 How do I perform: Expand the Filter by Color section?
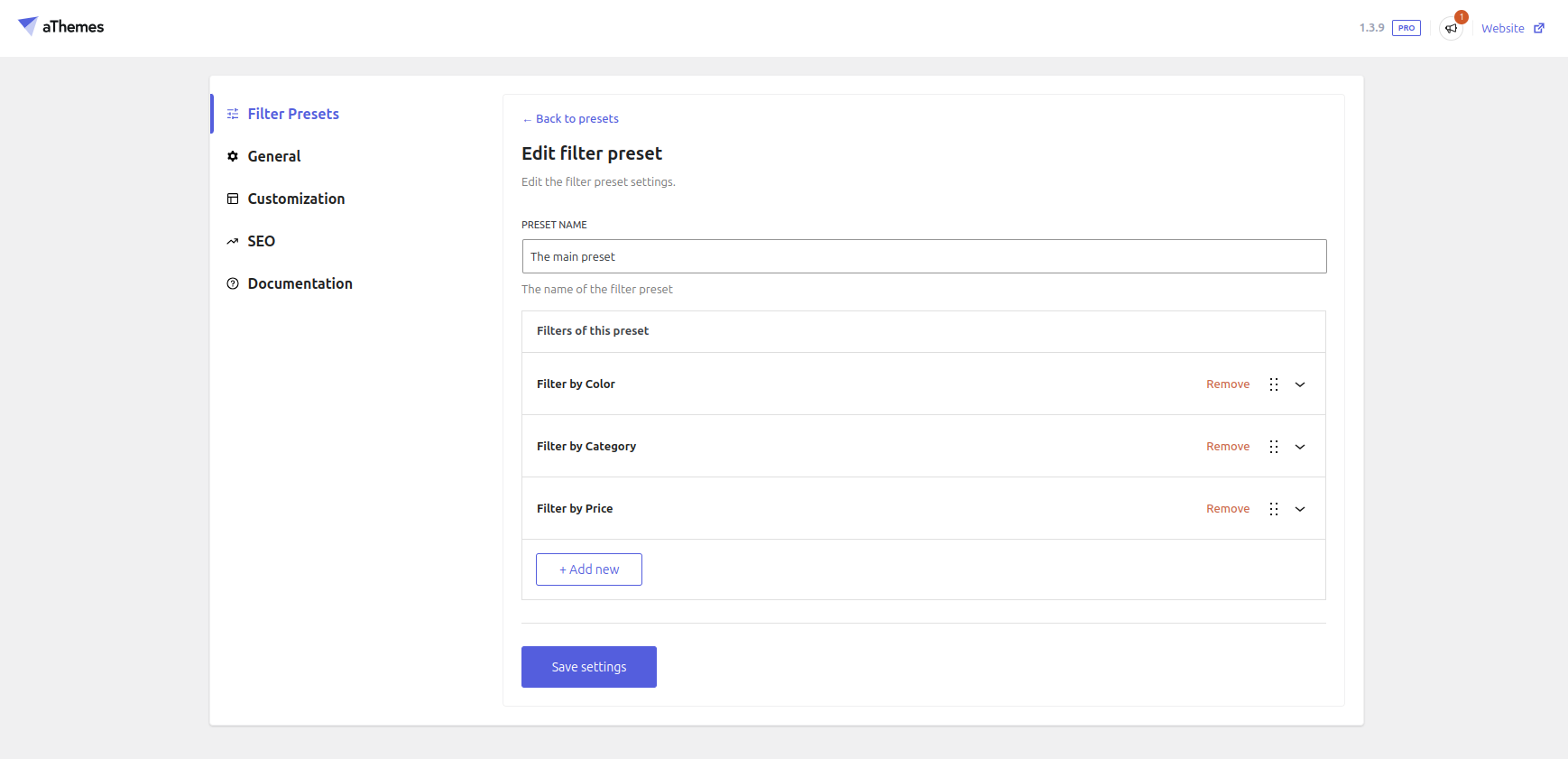point(1300,384)
